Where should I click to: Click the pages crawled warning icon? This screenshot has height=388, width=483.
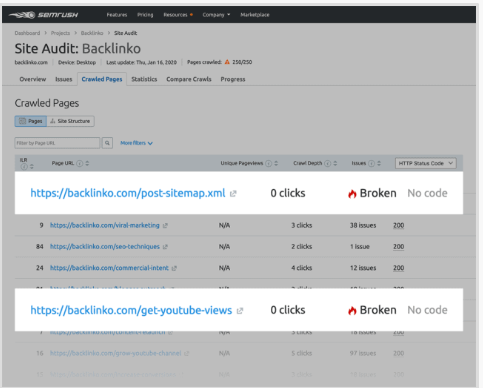tap(227, 62)
